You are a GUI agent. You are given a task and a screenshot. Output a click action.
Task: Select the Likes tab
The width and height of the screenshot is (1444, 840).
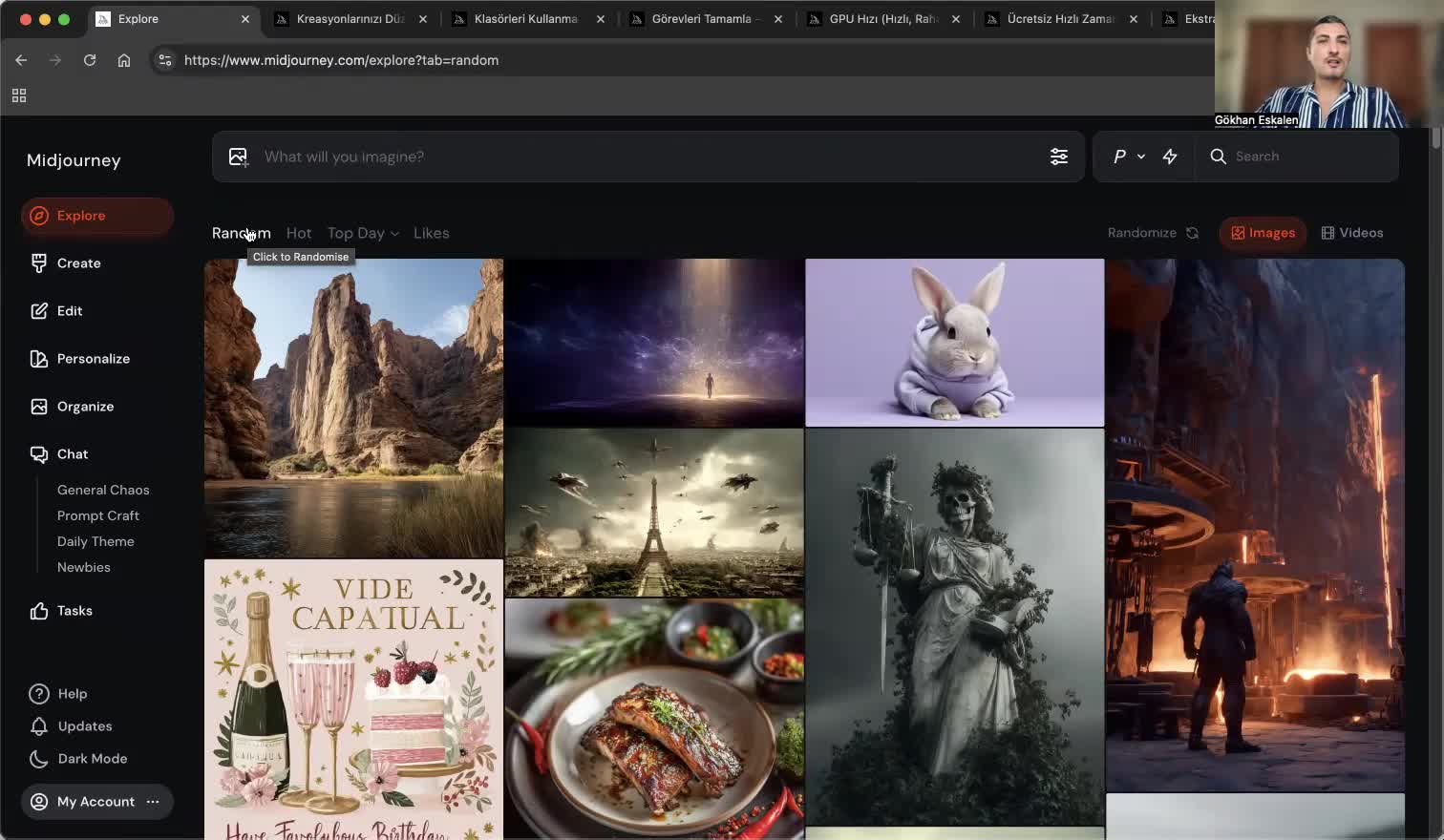[x=431, y=233]
